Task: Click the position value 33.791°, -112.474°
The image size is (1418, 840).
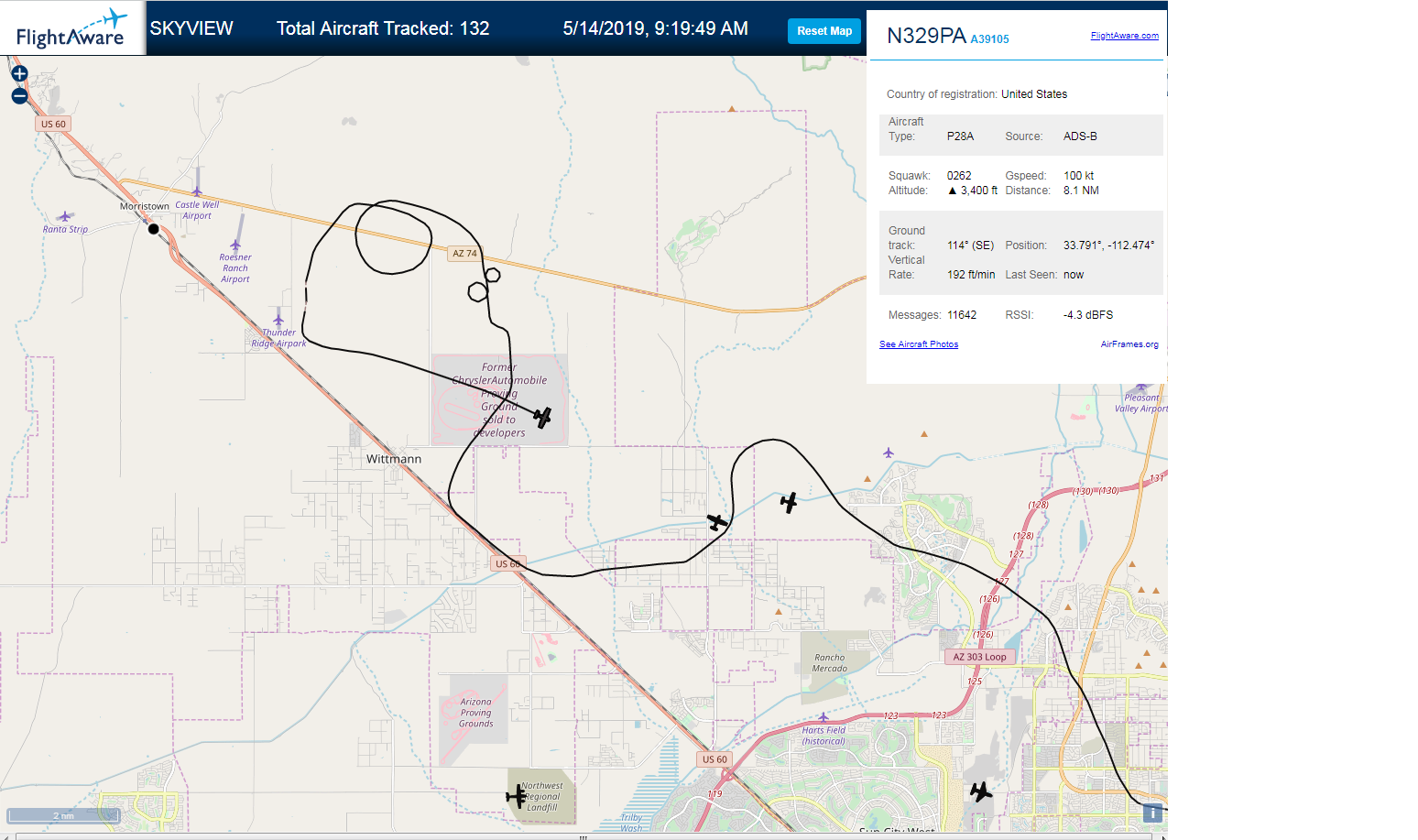Action: (x=1108, y=245)
